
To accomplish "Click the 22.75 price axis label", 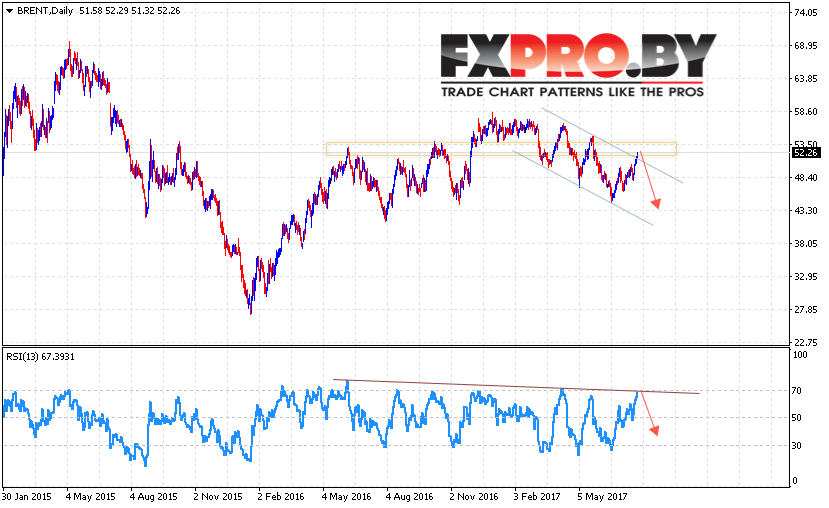I will 806,343.
